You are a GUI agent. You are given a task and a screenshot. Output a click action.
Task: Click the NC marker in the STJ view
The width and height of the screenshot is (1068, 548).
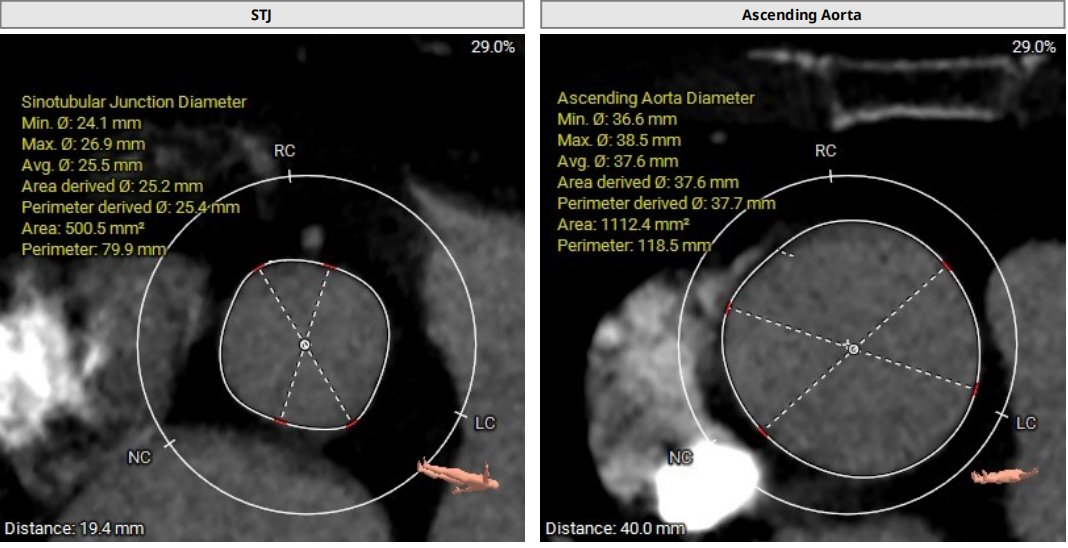click(x=139, y=457)
